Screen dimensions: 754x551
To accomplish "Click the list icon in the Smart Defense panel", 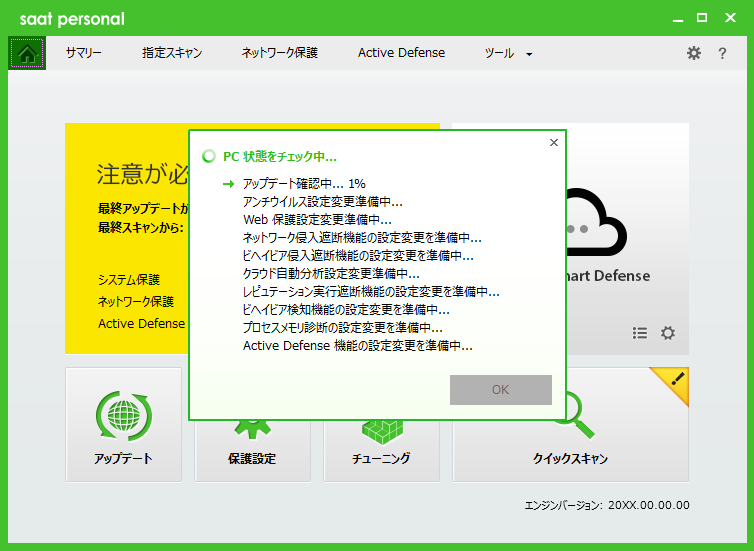I will point(640,333).
